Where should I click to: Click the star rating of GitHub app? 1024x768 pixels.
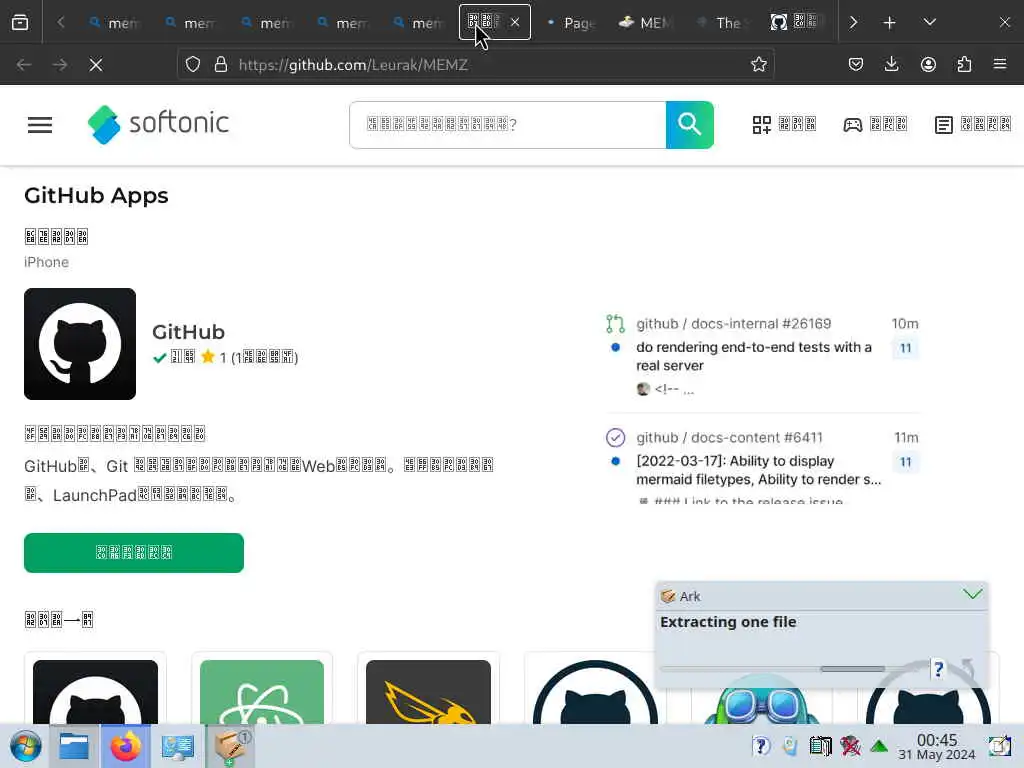point(208,357)
